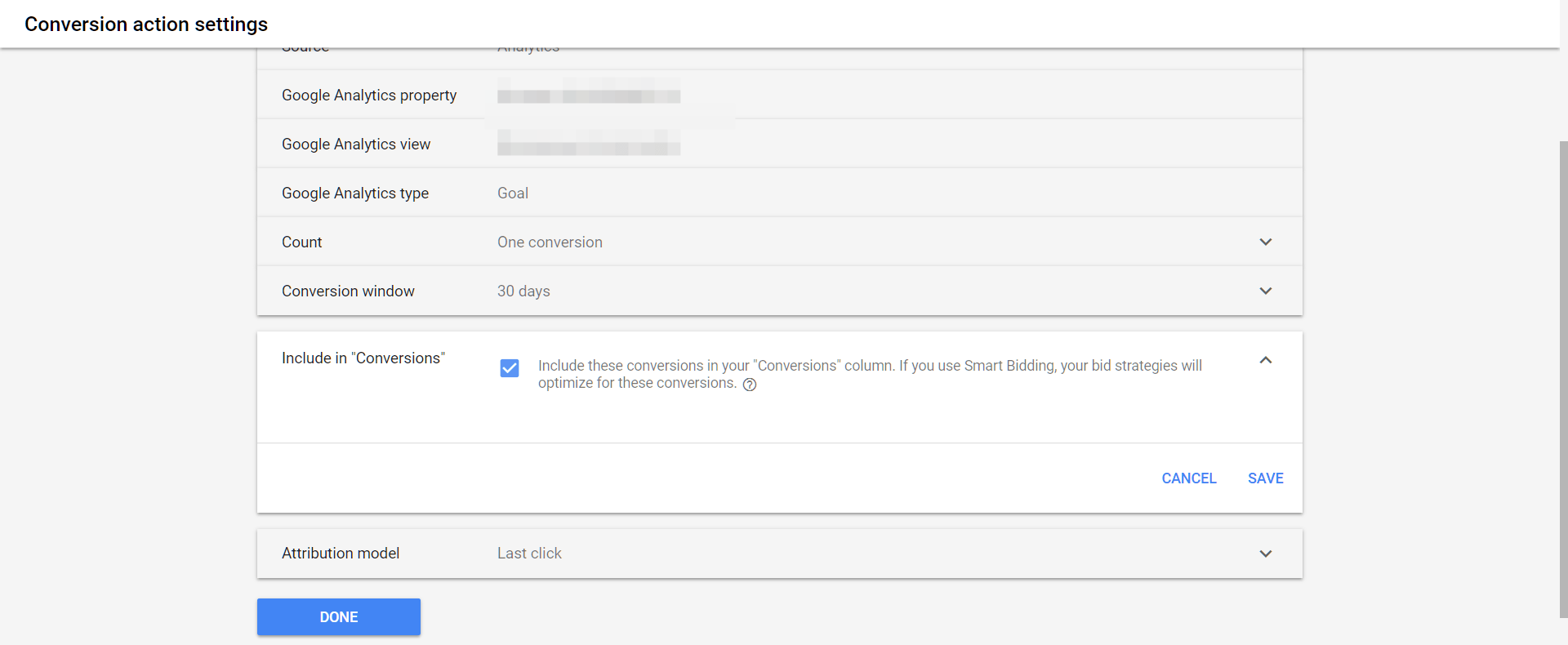
Task: Collapse the Include in Conversions section
Action: [1266, 360]
